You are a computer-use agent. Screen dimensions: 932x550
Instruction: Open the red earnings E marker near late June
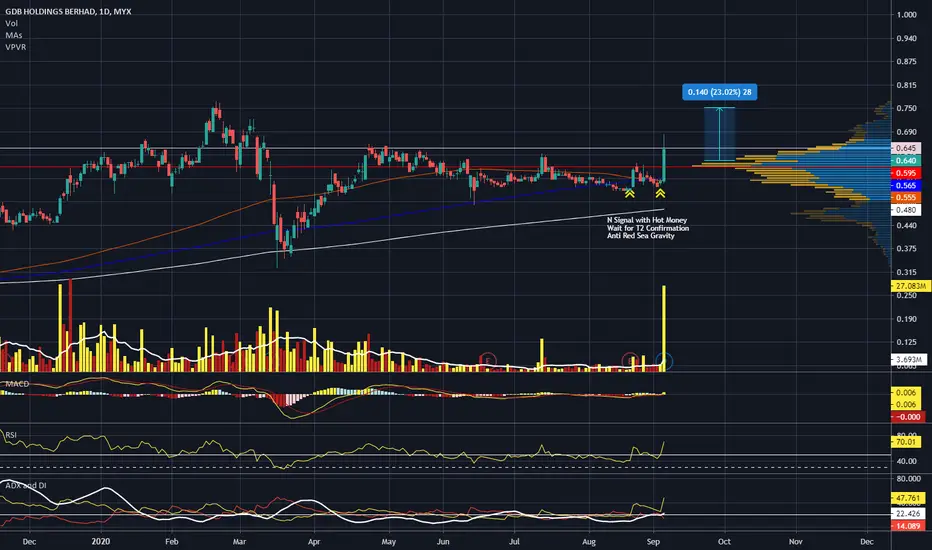pos(487,360)
